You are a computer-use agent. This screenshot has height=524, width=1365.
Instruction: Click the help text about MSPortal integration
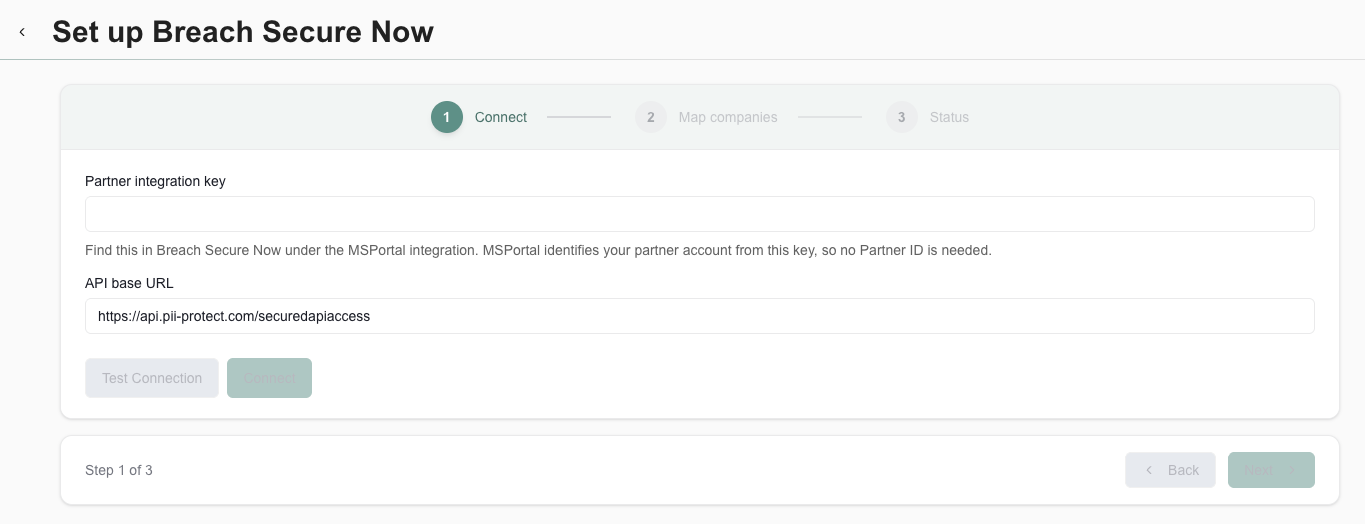tap(538, 250)
